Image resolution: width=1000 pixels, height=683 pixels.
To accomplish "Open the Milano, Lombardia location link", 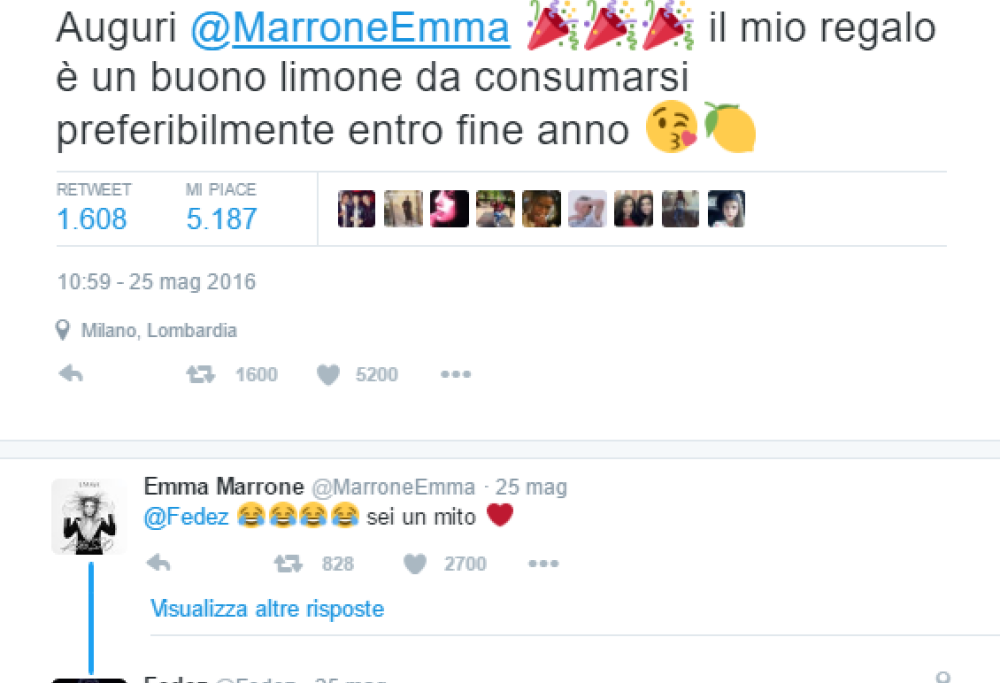I will (x=159, y=330).
